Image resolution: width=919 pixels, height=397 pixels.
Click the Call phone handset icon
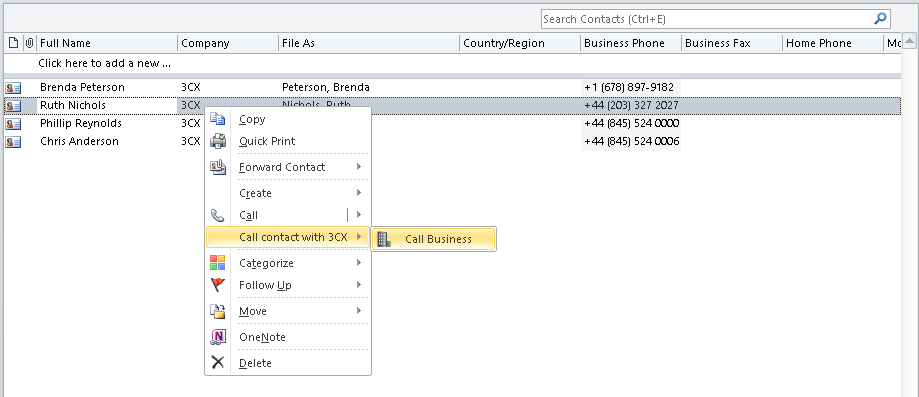[x=217, y=215]
